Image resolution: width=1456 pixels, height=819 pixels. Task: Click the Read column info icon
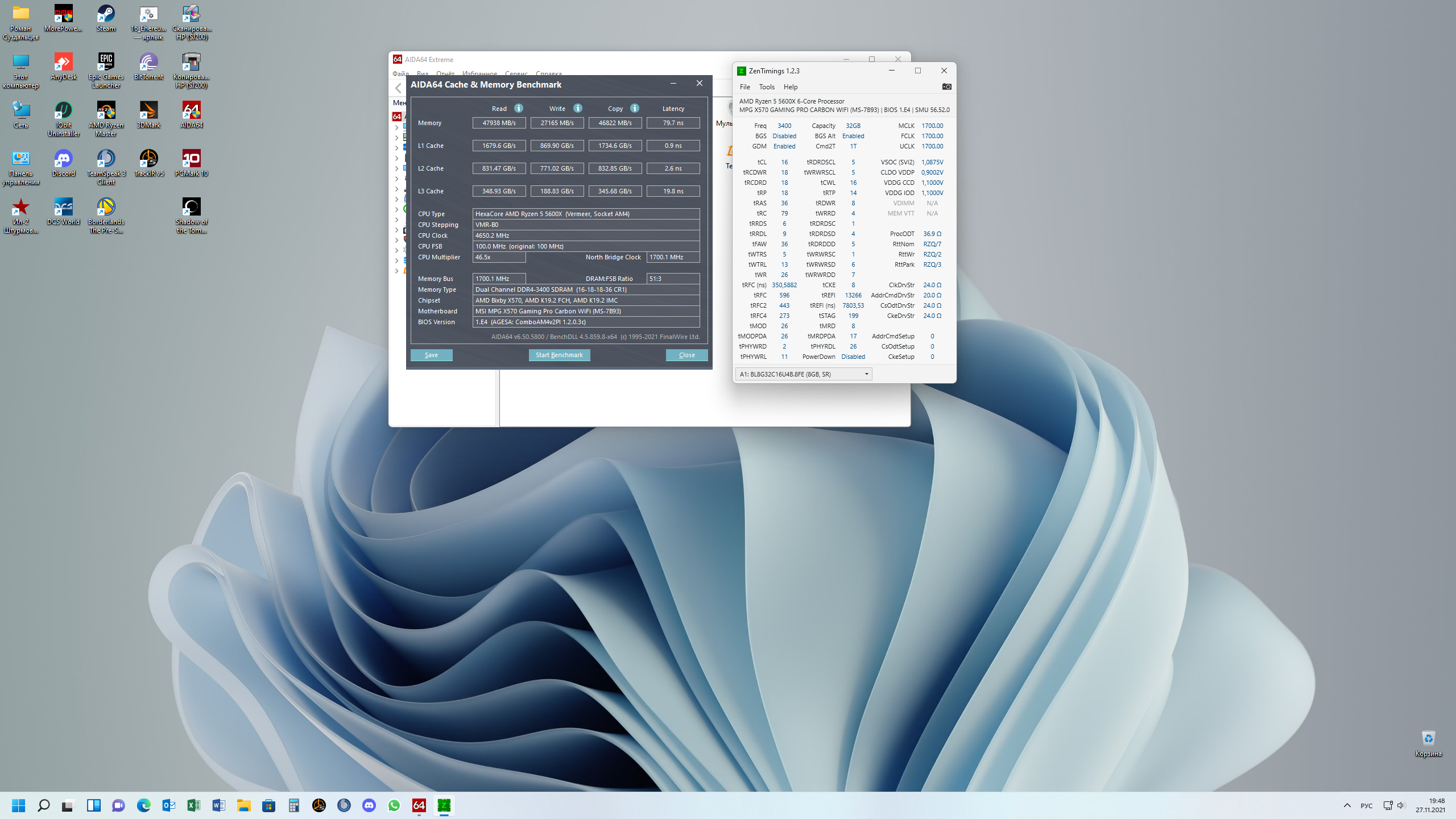pos(518,108)
